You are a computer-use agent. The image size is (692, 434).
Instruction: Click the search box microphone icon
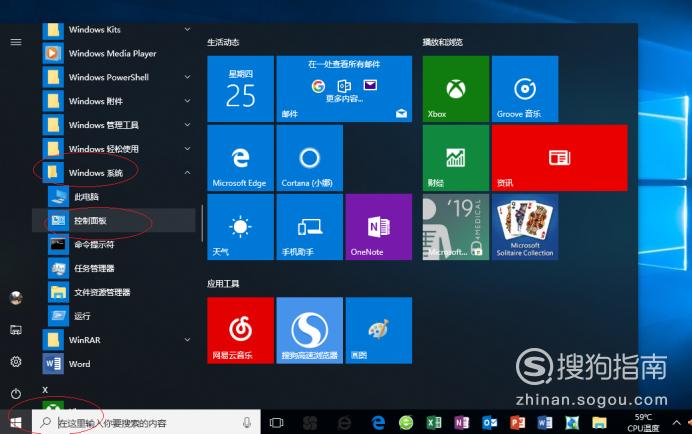(x=247, y=423)
